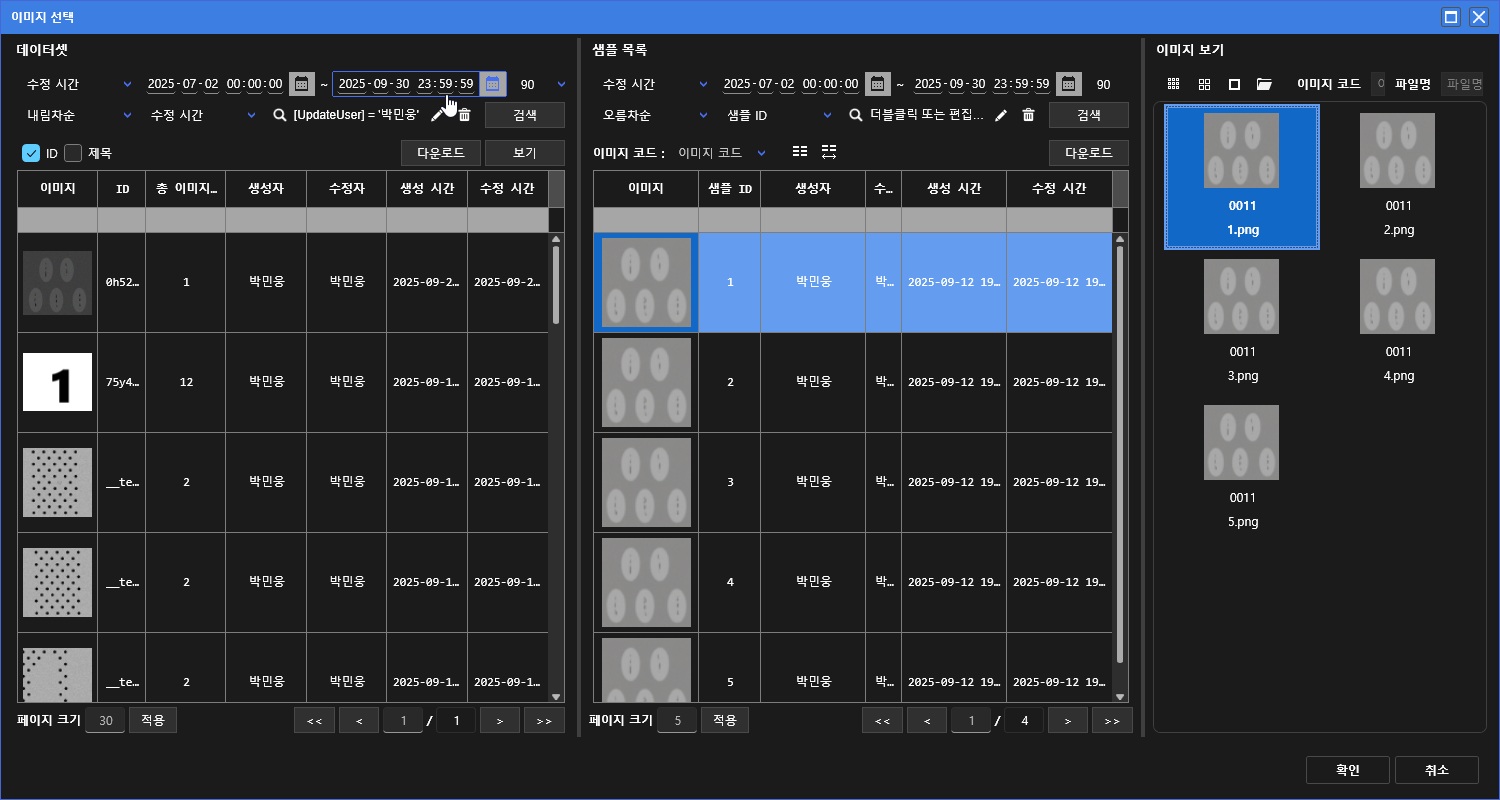This screenshot has width=1500, height=800.
Task: Click the 보기 button in dataset panel
Action: tap(524, 153)
